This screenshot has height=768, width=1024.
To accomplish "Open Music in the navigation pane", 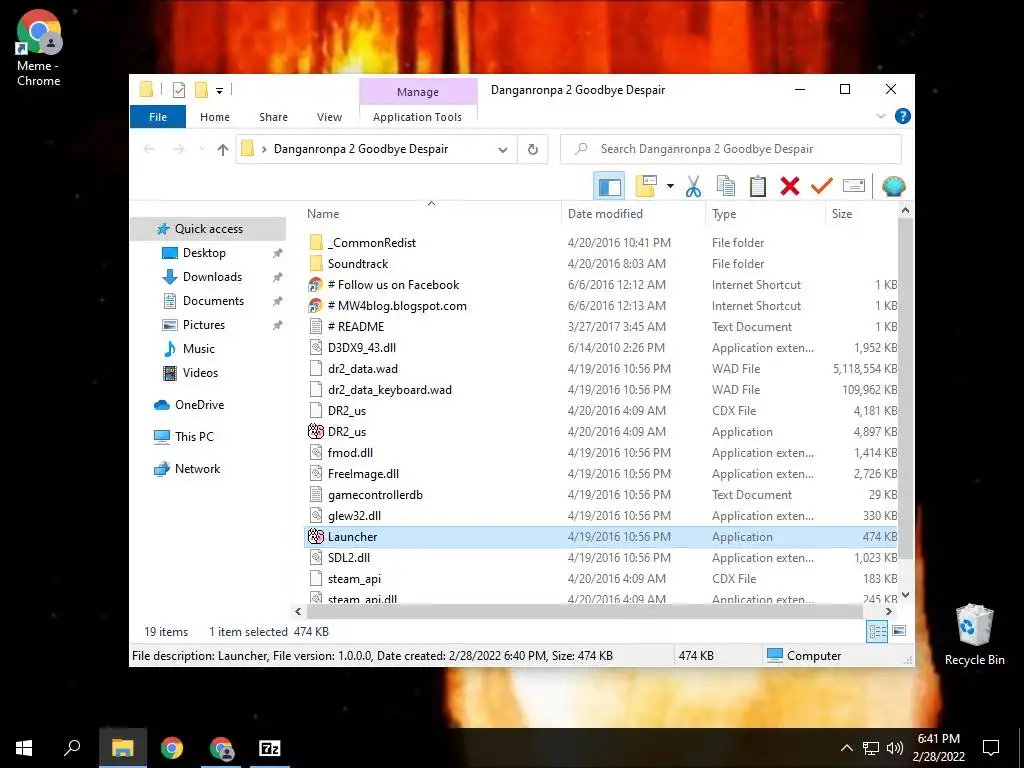I will coord(199,349).
